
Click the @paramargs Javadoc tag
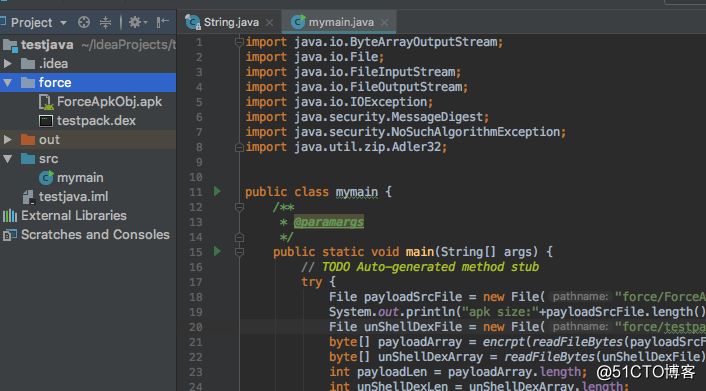click(x=329, y=222)
